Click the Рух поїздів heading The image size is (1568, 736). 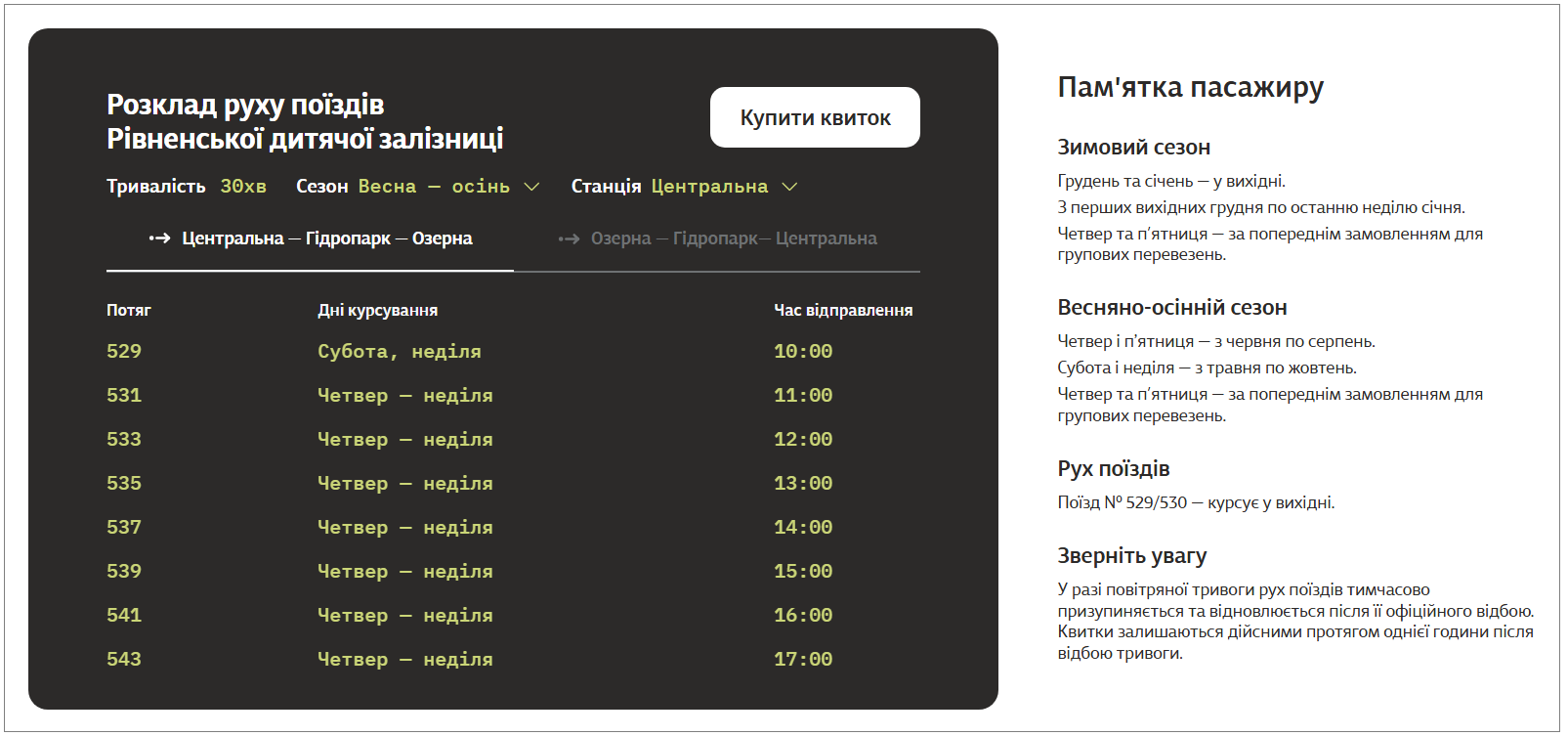[1113, 469]
